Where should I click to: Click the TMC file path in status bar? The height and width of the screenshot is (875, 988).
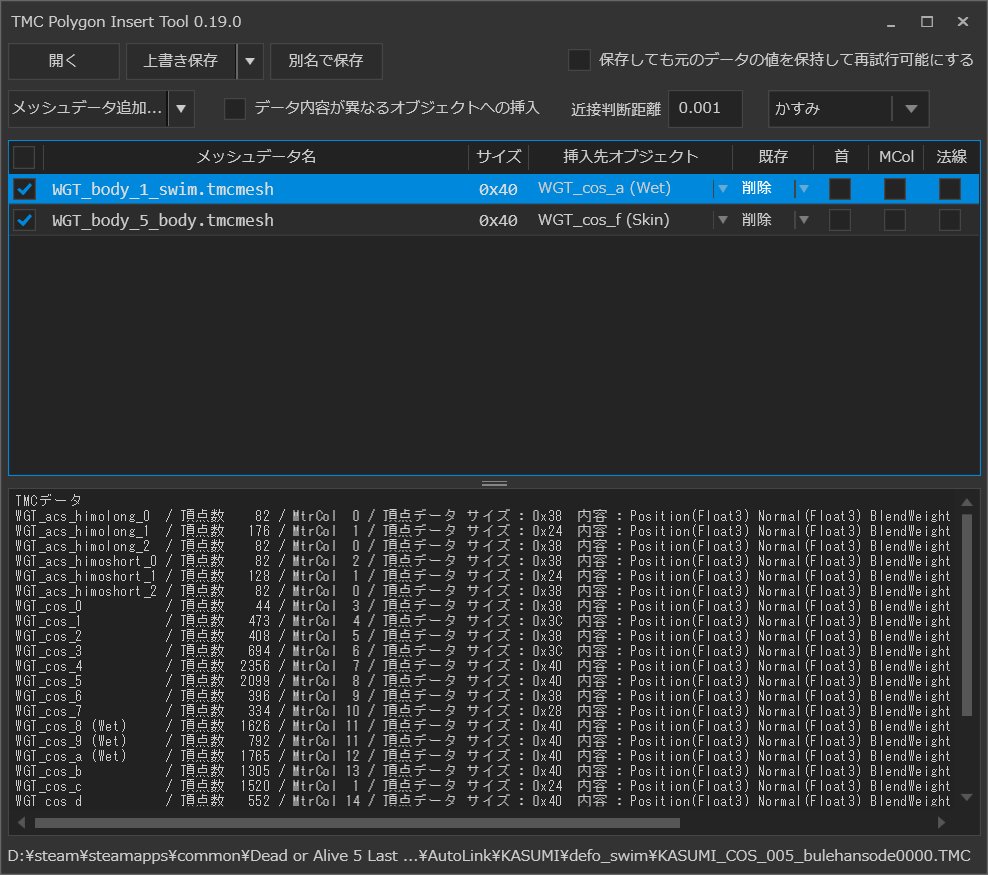489,855
